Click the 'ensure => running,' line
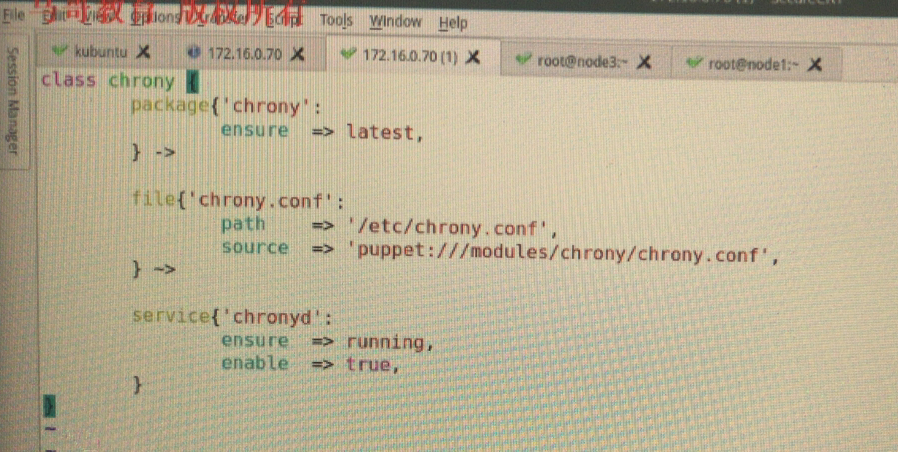The width and height of the screenshot is (898, 452). point(327,342)
